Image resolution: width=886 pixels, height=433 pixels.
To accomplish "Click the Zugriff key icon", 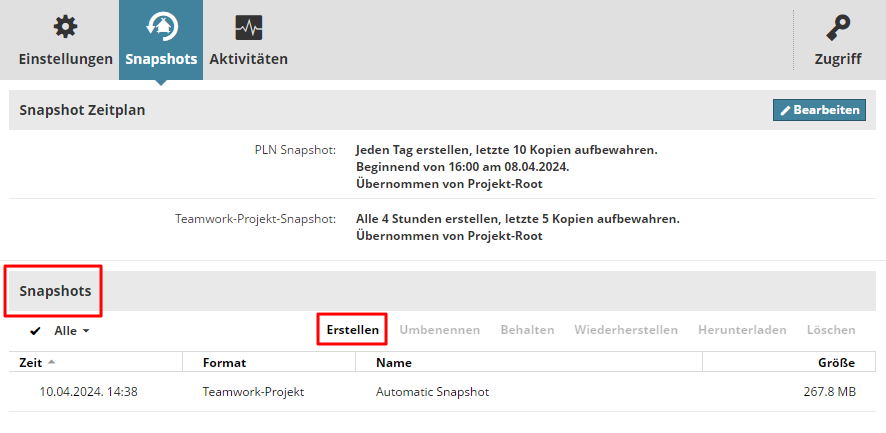I will click(x=838, y=27).
